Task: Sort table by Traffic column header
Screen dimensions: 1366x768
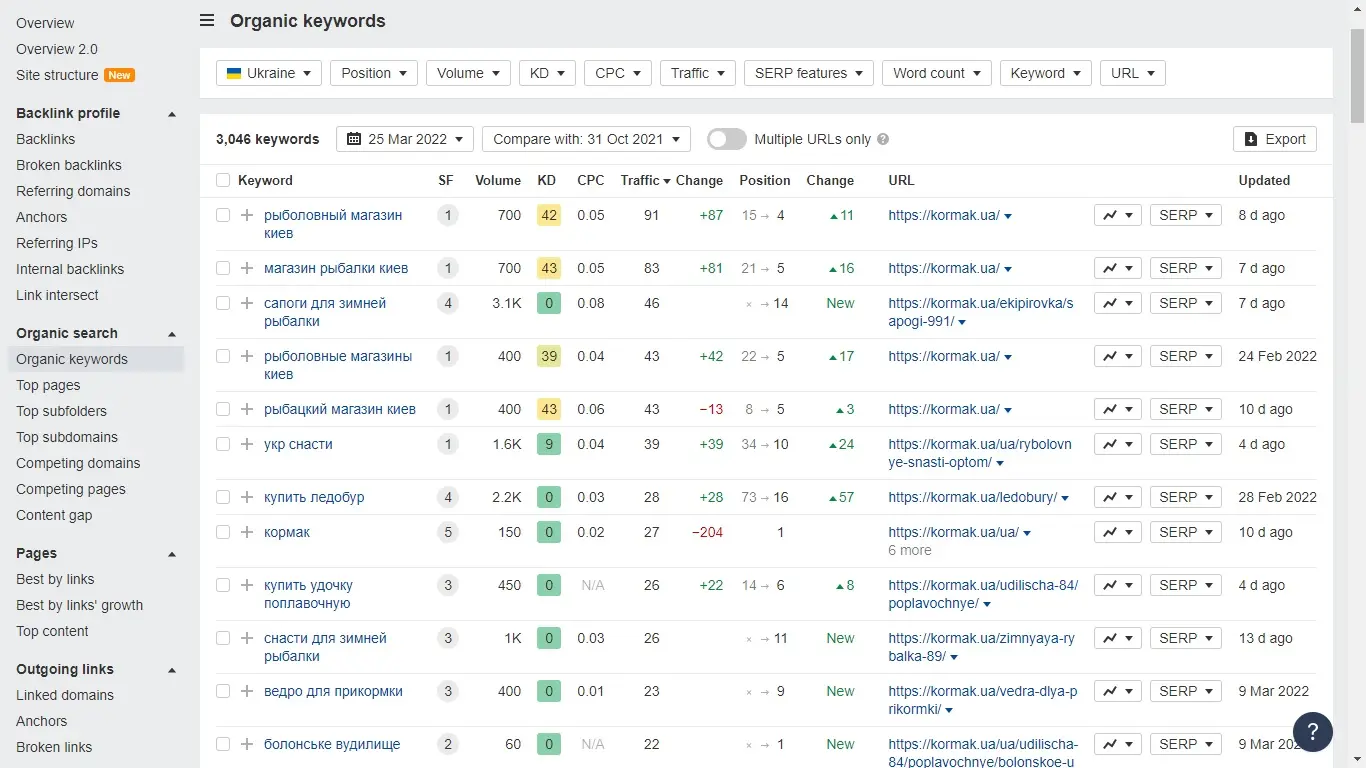Action: click(639, 181)
